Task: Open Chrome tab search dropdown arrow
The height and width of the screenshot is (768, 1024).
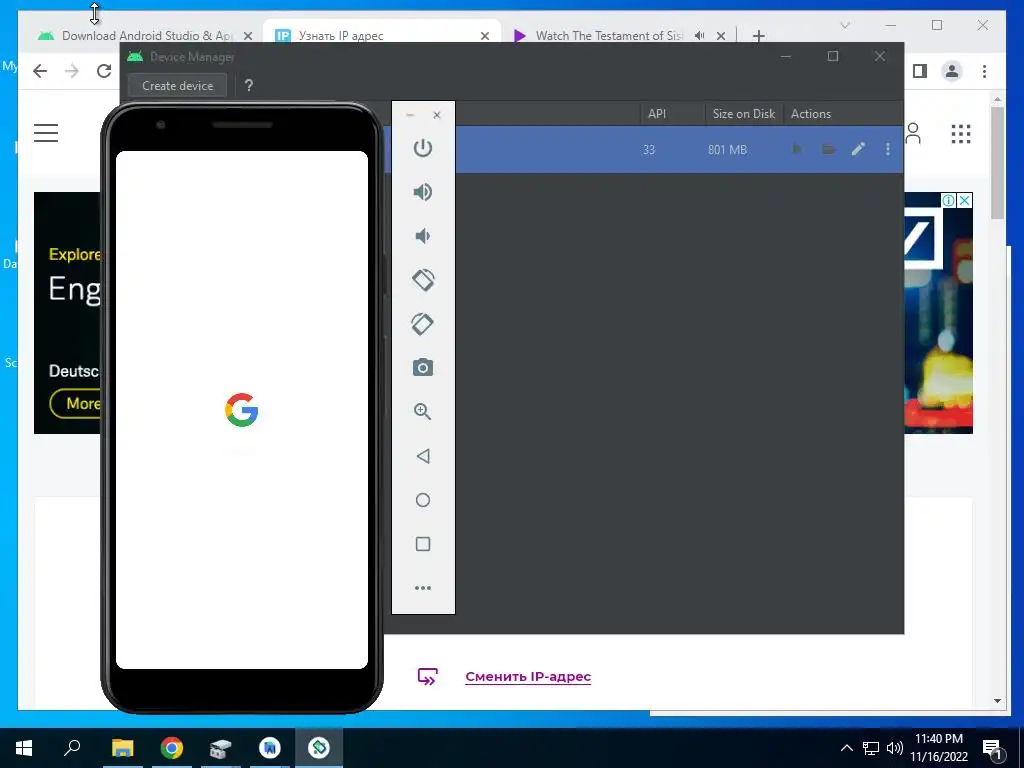Action: [844, 25]
